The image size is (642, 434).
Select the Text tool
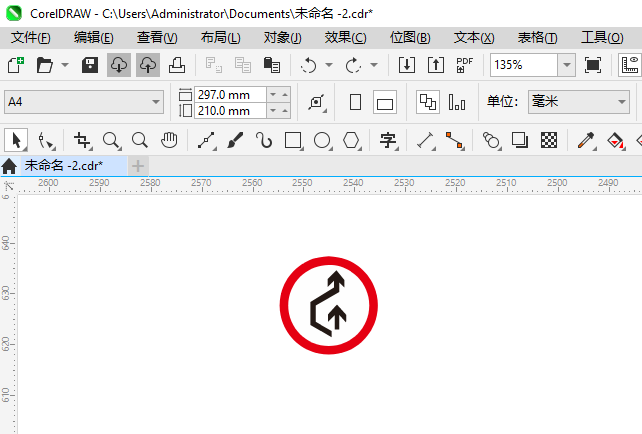[x=388, y=140]
